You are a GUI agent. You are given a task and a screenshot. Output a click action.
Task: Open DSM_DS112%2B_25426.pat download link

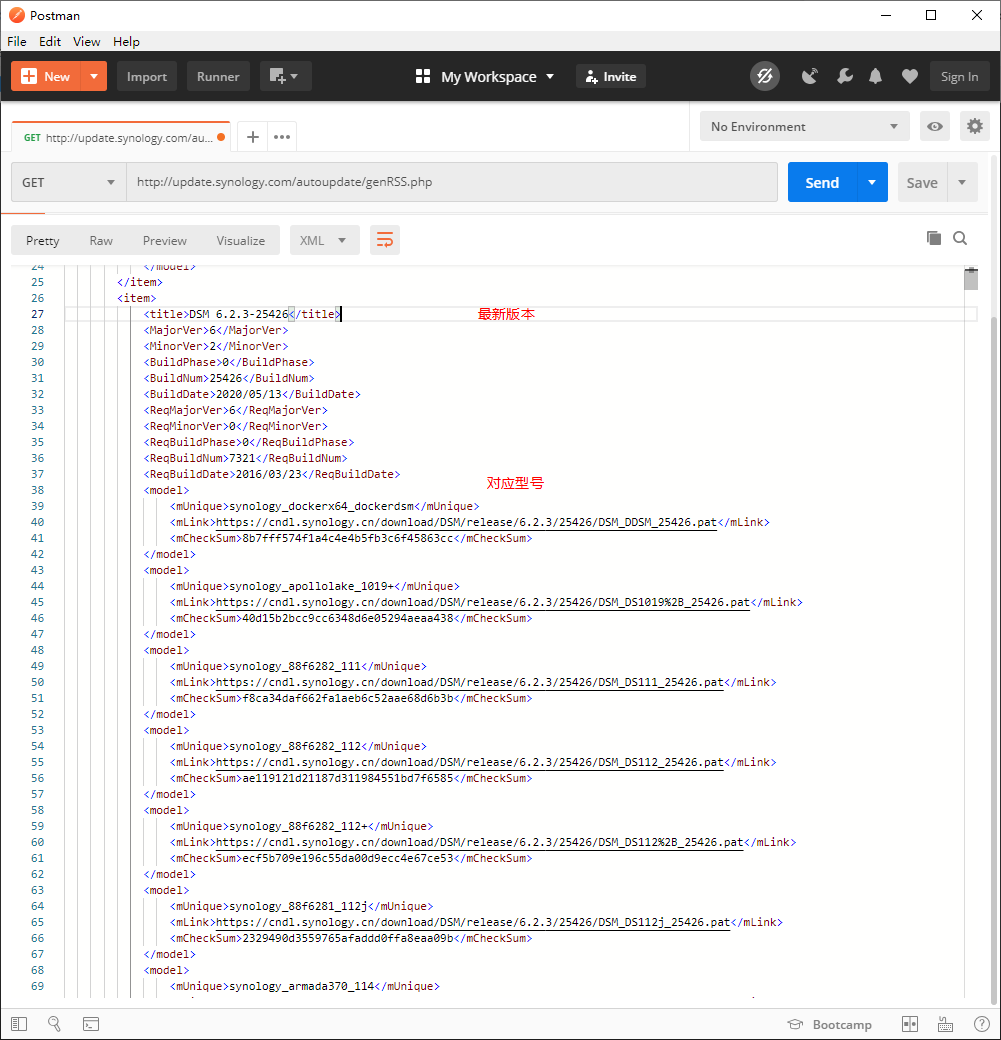(x=480, y=842)
